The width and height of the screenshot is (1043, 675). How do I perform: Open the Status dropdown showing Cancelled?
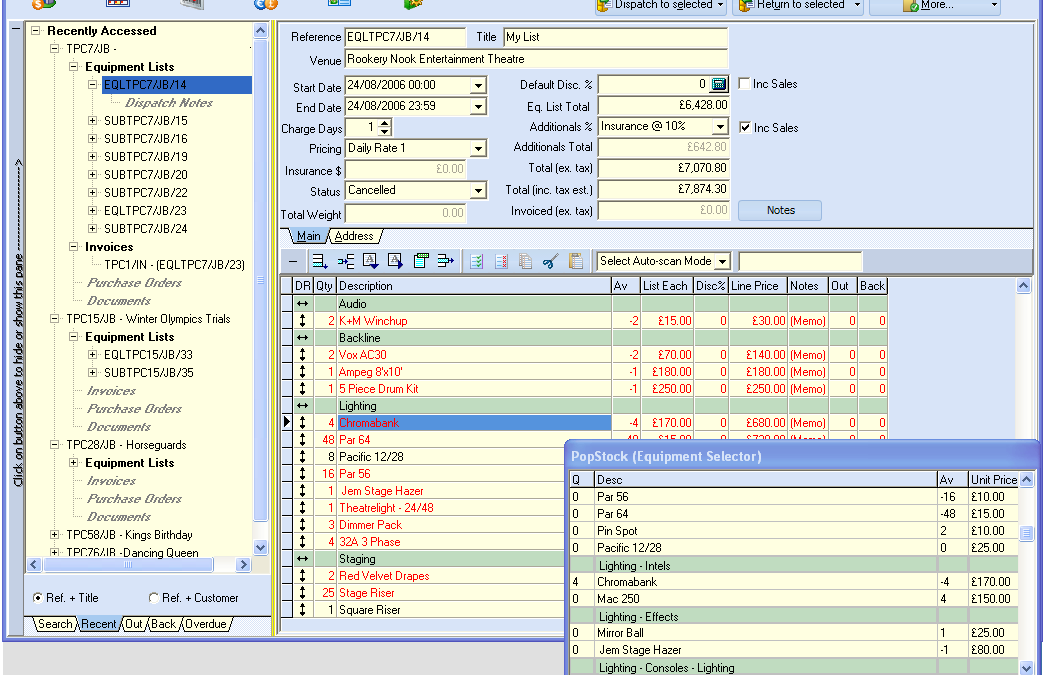tap(478, 191)
